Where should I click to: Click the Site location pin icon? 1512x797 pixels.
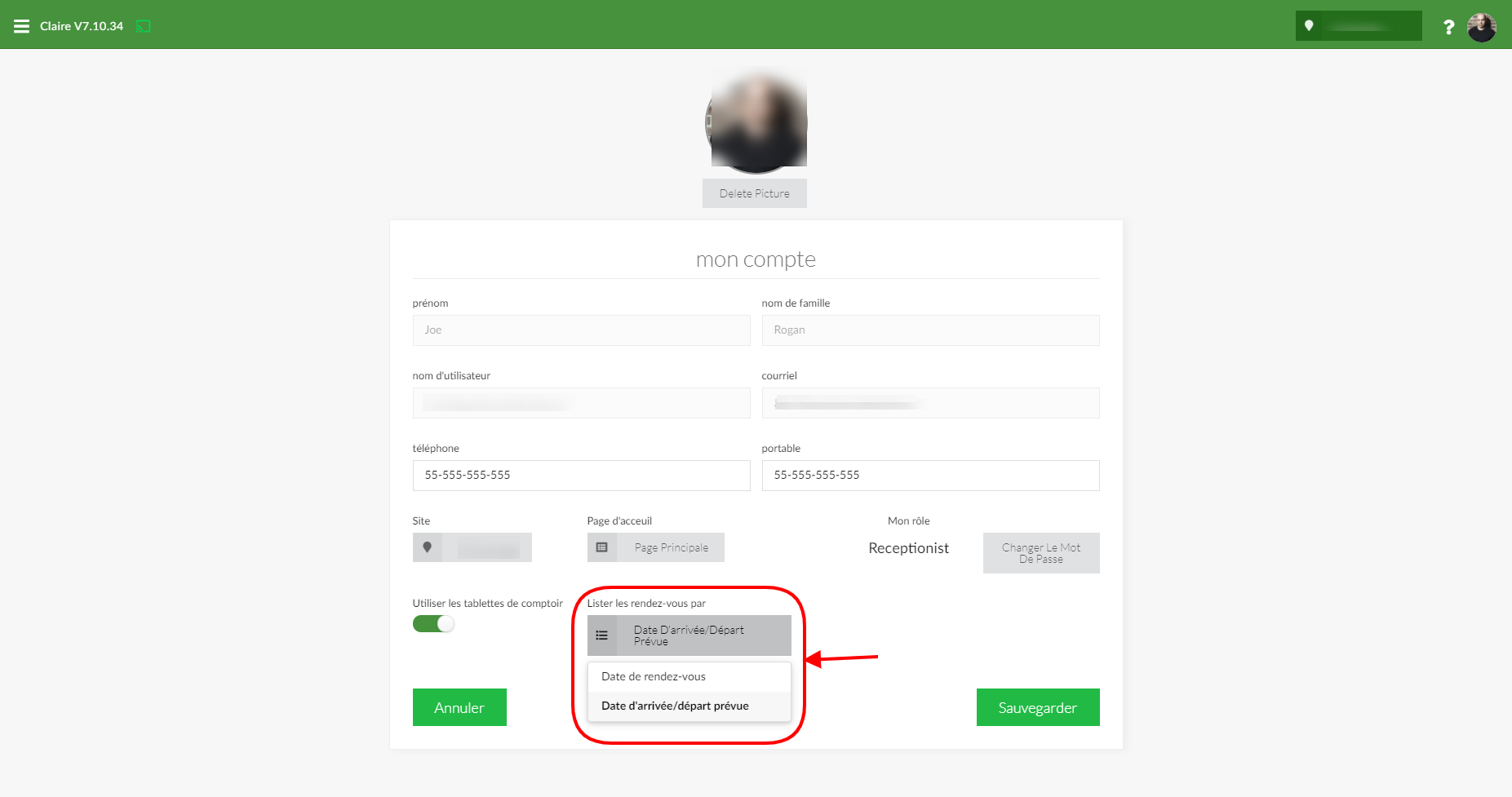coord(427,547)
